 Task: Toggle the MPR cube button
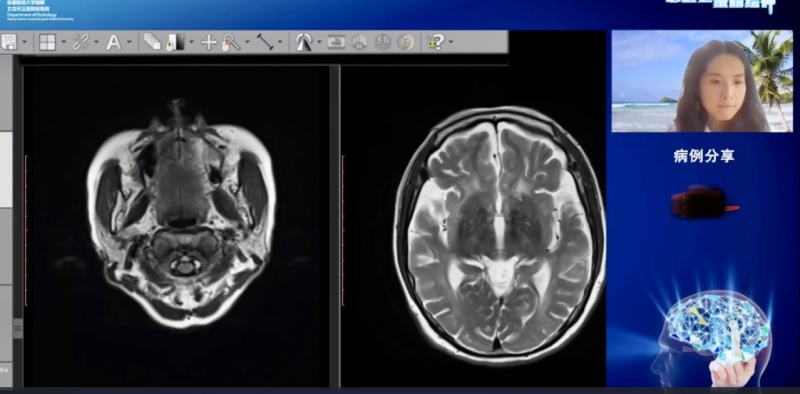[360, 42]
